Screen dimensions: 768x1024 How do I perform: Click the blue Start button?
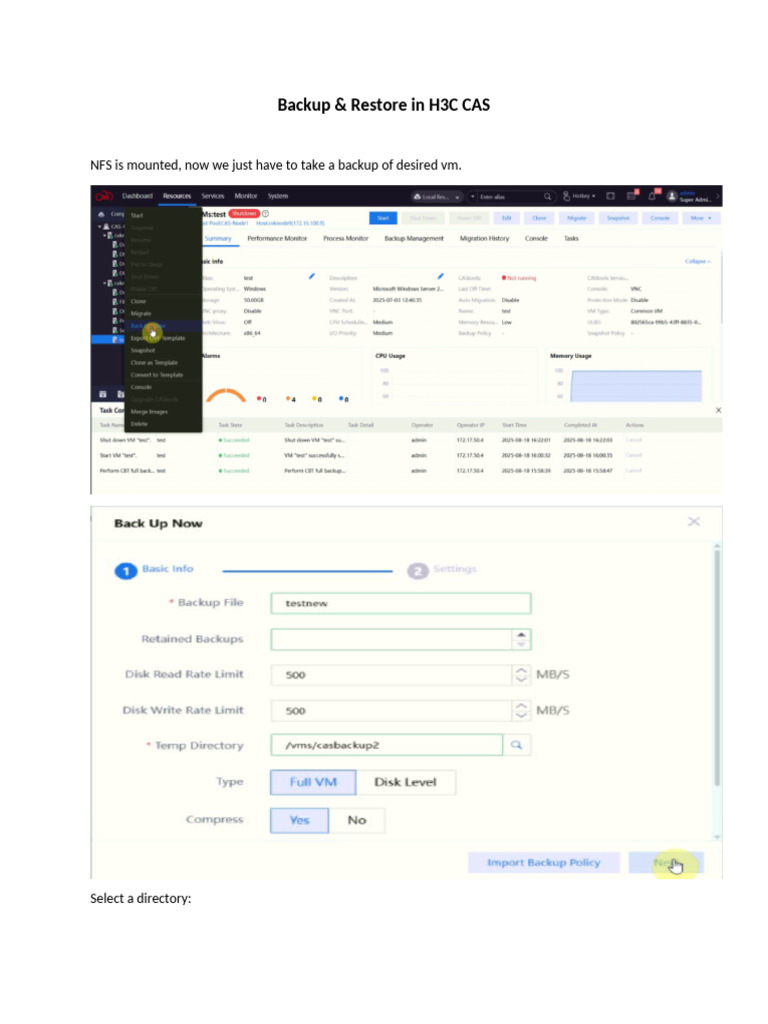383,218
